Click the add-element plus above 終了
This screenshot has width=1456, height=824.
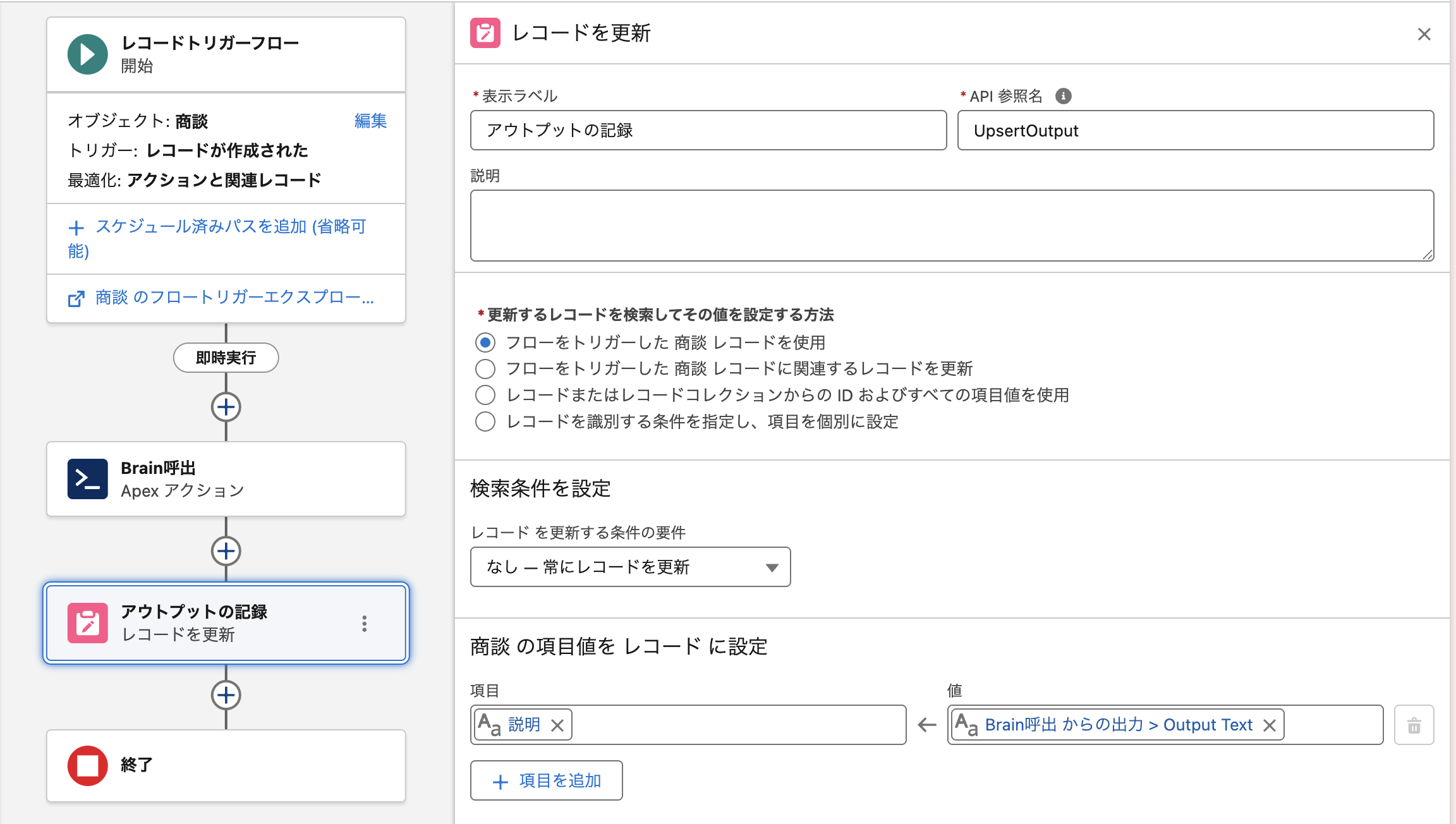coord(226,695)
